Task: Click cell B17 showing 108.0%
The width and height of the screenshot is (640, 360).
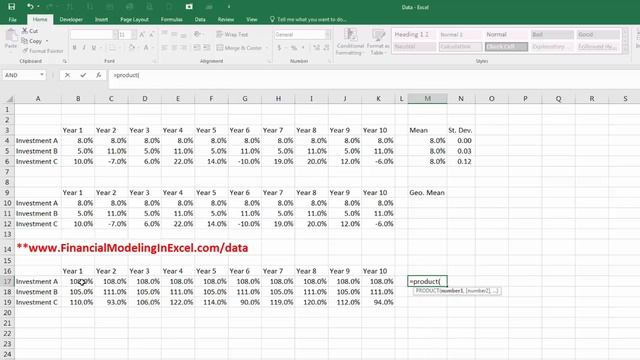Action: tap(78, 282)
